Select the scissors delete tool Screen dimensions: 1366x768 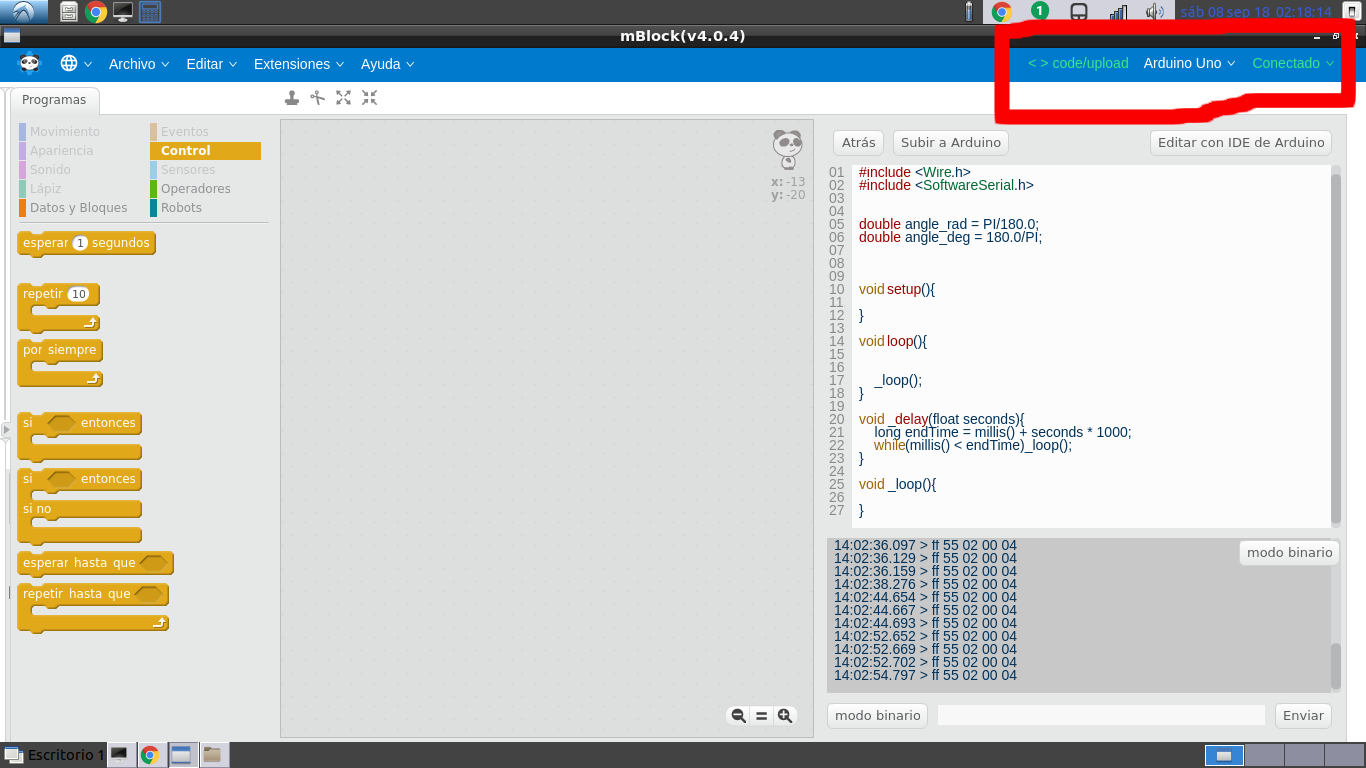[318, 97]
